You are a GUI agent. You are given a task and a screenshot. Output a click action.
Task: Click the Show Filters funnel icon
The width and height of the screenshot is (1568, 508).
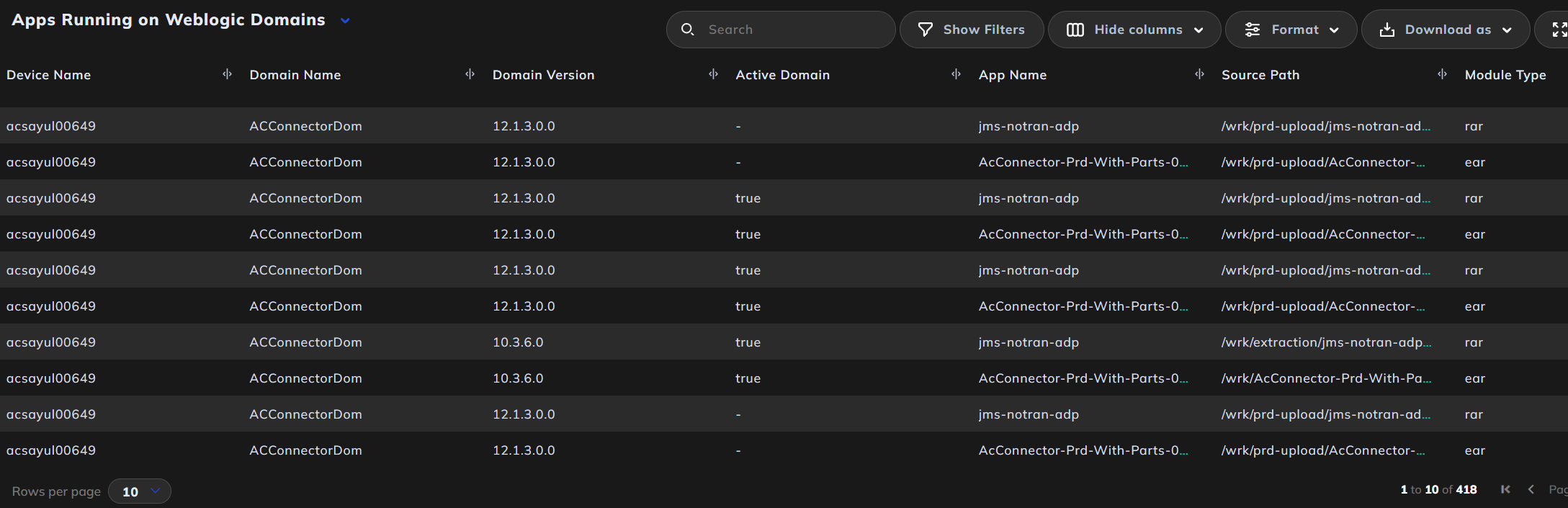[926, 30]
